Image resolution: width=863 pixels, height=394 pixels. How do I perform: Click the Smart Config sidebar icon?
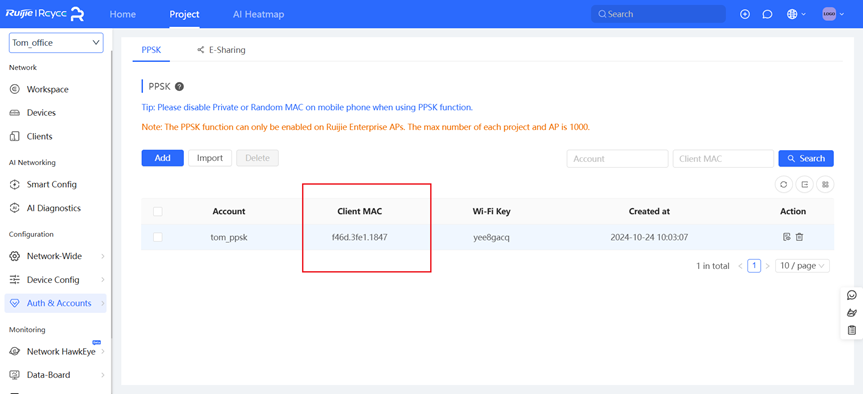15,184
